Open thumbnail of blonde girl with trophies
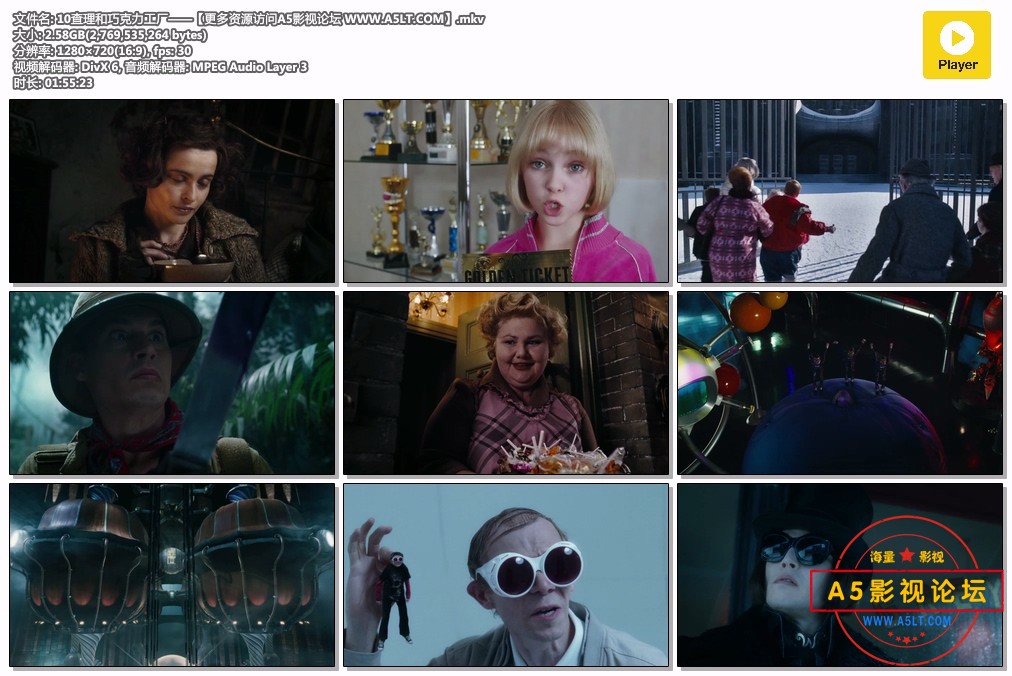Image resolution: width=1012 pixels, height=676 pixels. coord(506,191)
